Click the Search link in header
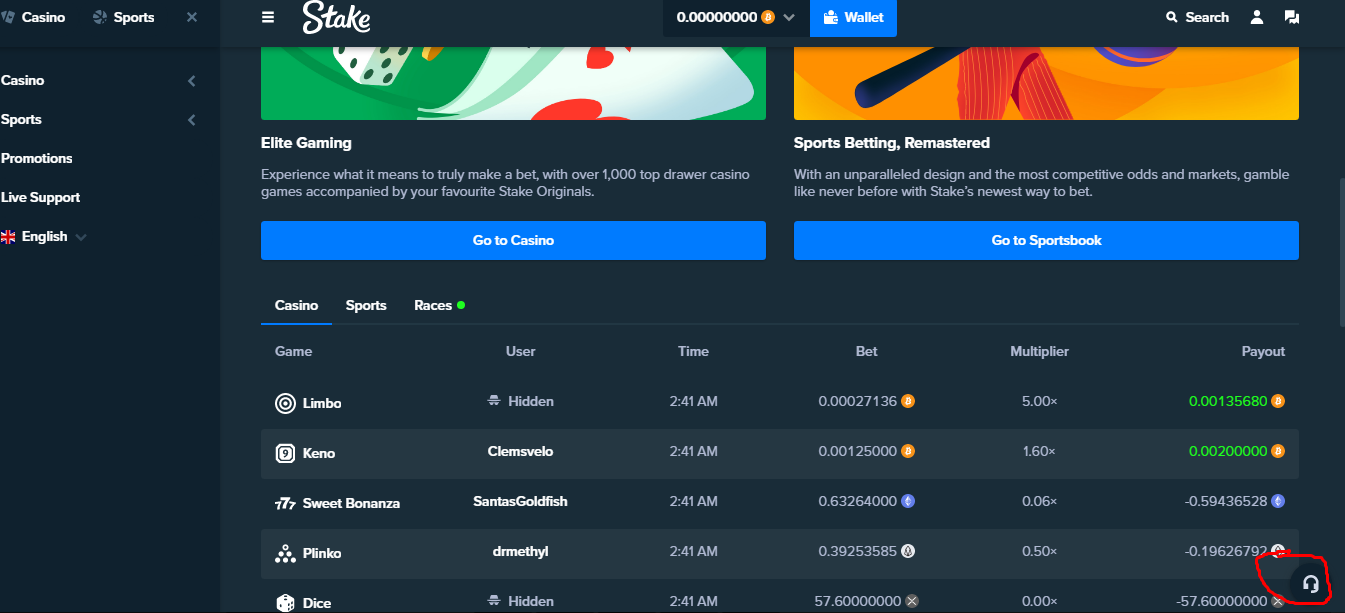1345x613 pixels. tap(1197, 17)
